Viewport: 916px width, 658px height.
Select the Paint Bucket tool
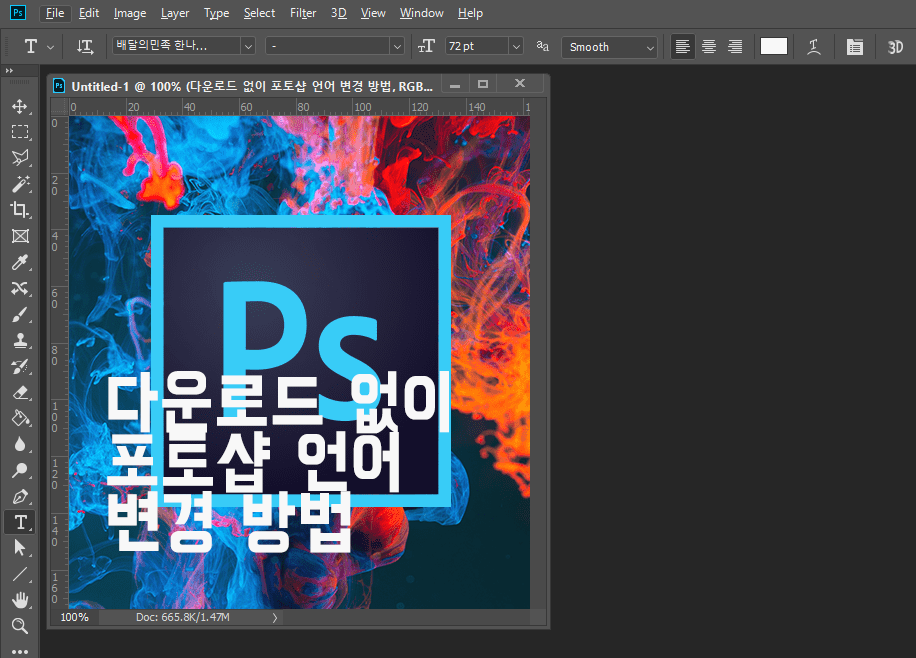tap(20, 418)
